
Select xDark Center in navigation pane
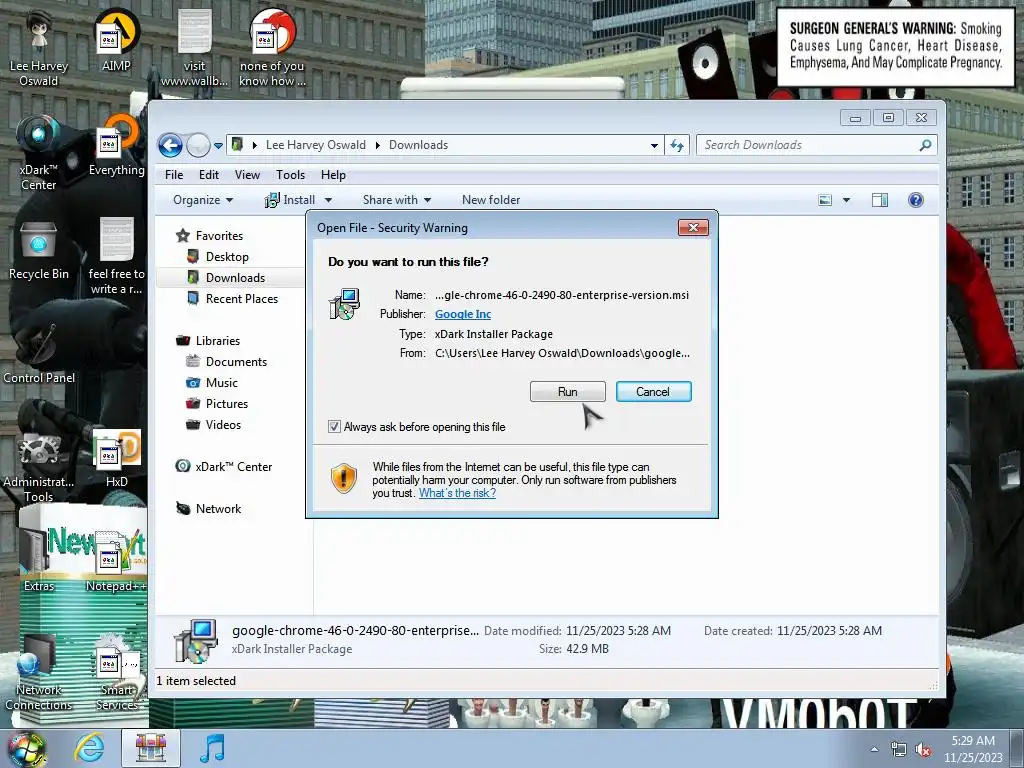pos(233,467)
